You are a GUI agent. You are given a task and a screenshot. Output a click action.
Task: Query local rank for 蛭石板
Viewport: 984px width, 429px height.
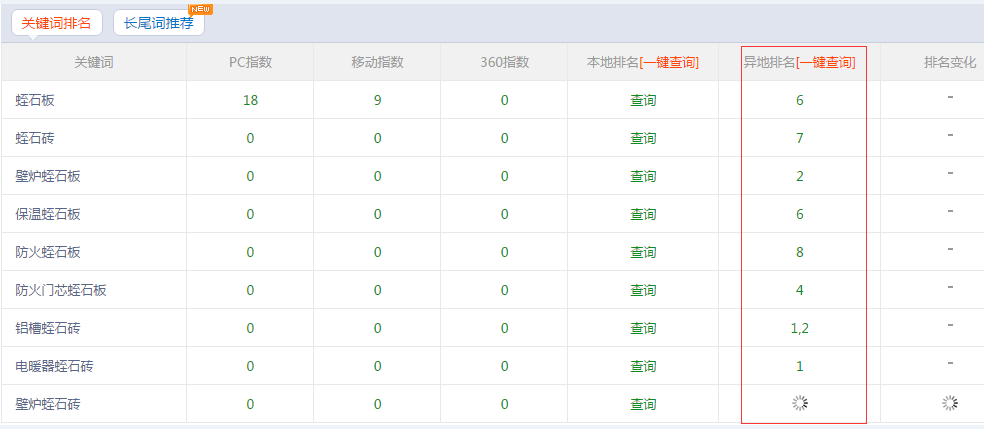pyautogui.click(x=643, y=100)
